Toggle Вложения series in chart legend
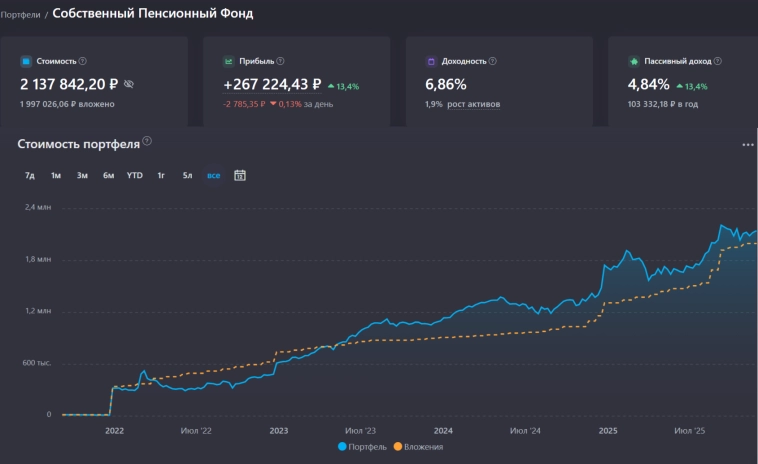 pos(419,447)
